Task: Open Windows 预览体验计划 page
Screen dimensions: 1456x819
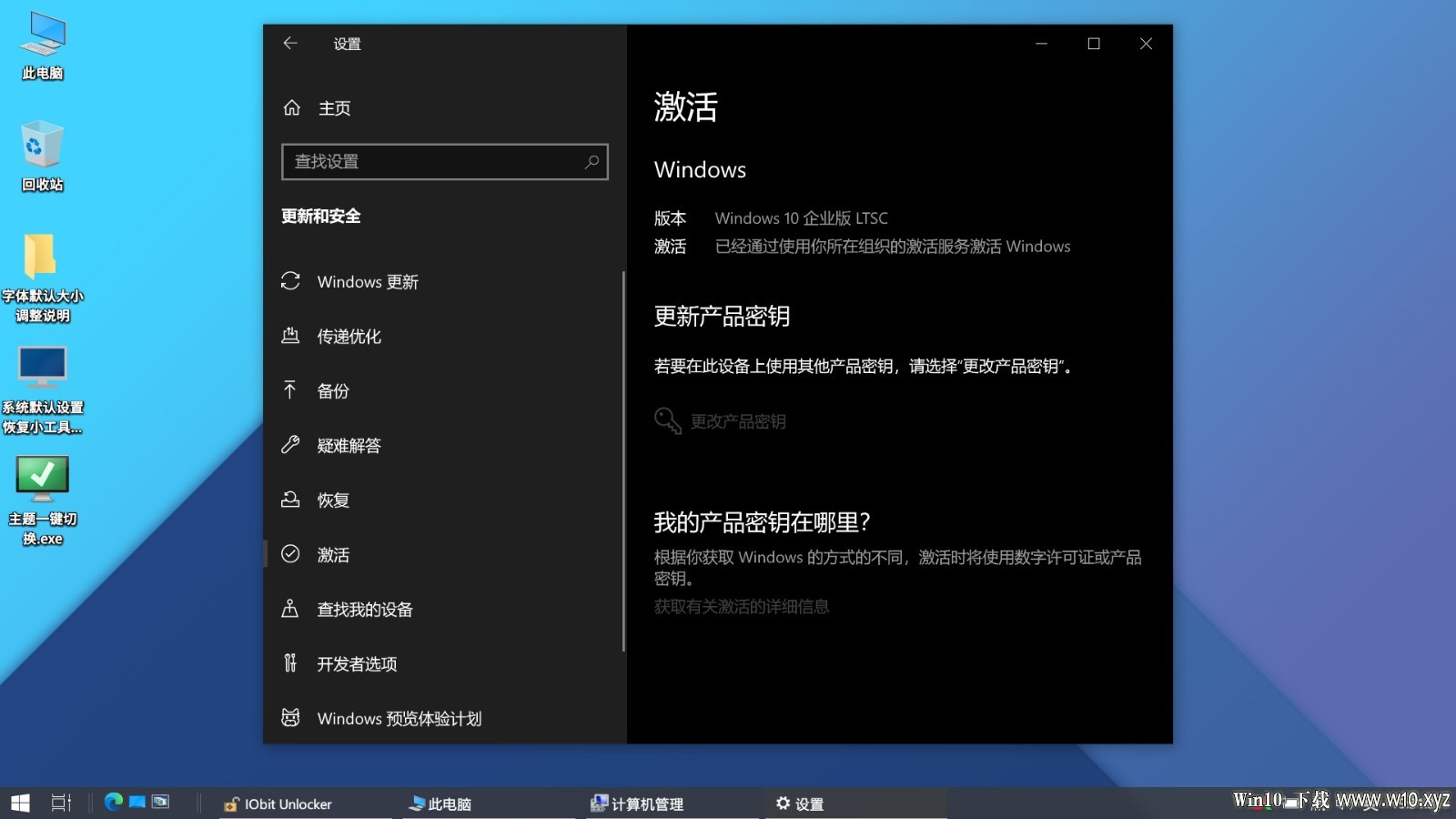Action: click(443, 719)
